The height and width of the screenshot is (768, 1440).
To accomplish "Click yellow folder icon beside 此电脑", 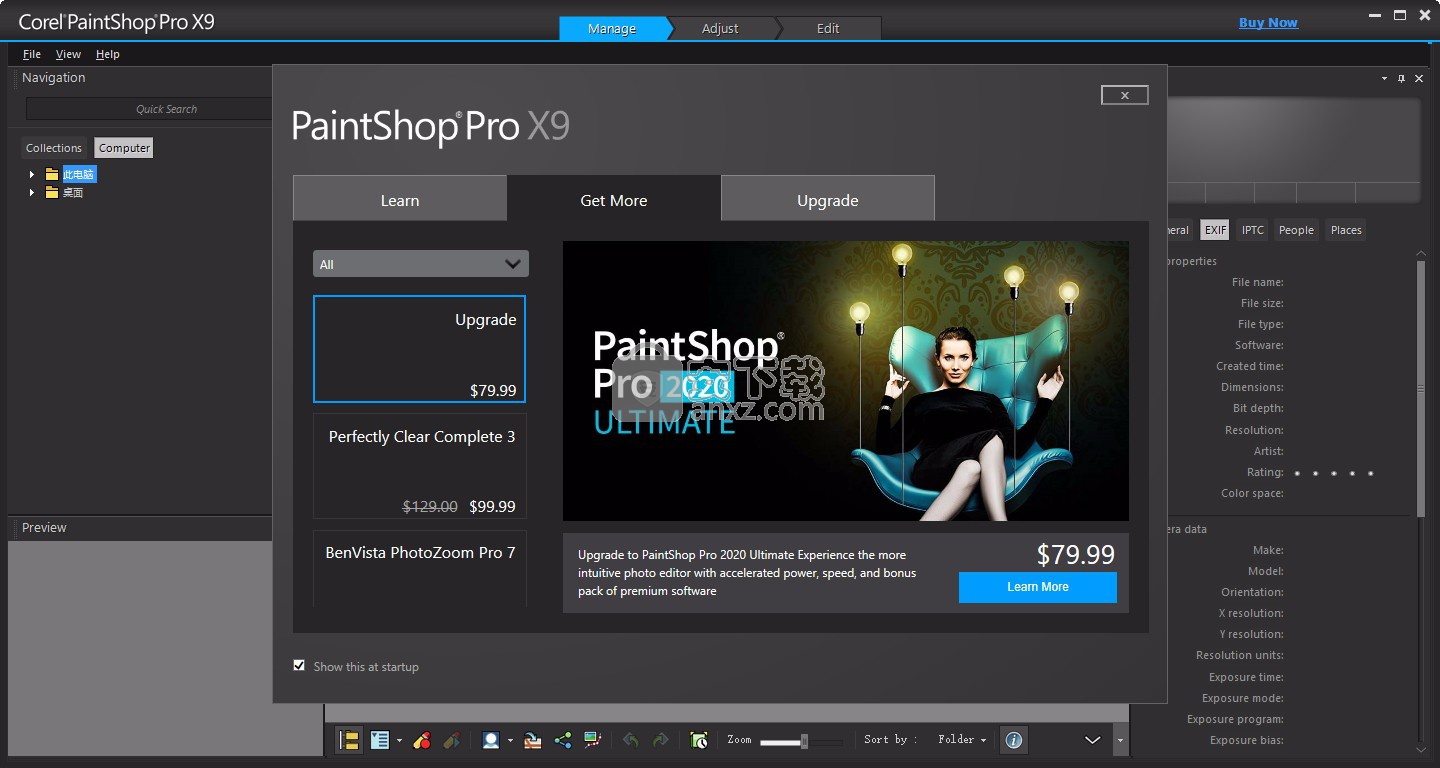I will tap(52, 174).
